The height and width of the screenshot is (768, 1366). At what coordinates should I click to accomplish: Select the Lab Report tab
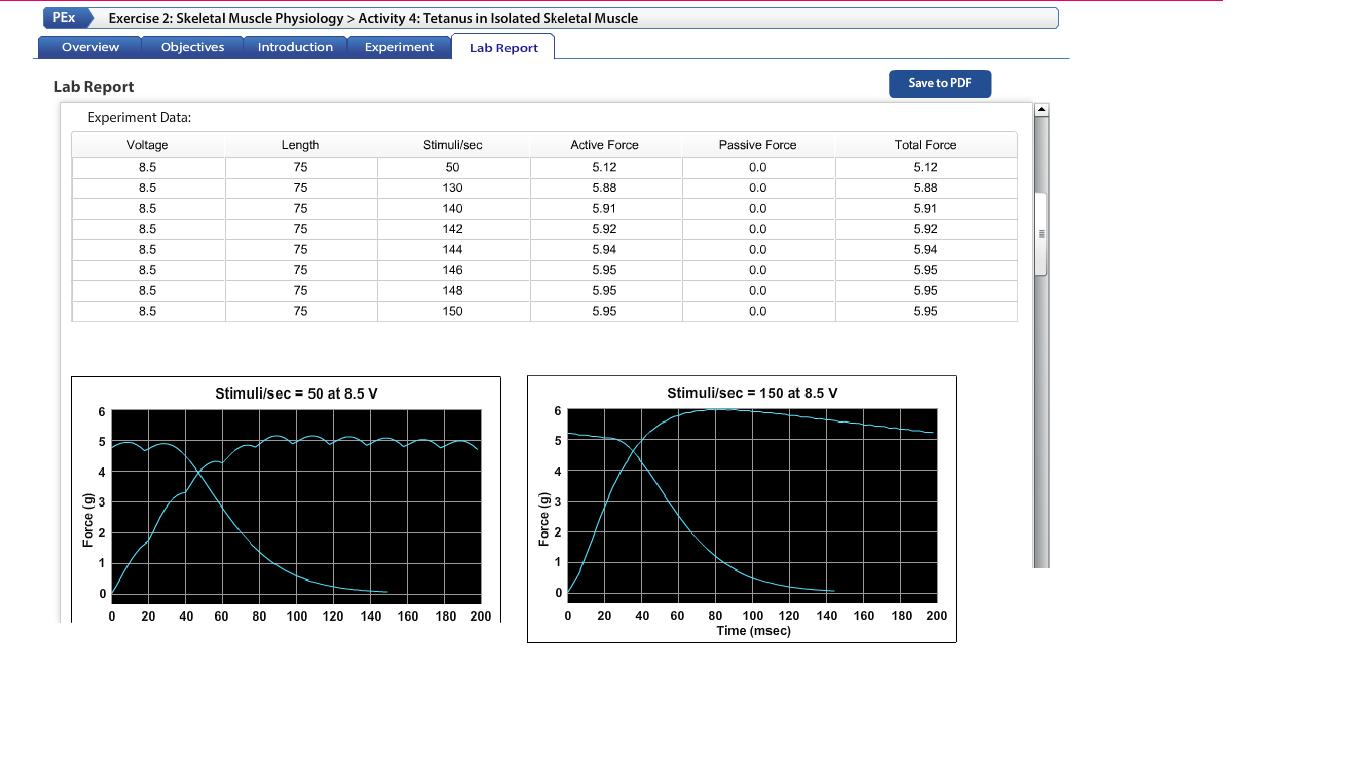pyautogui.click(x=503, y=47)
